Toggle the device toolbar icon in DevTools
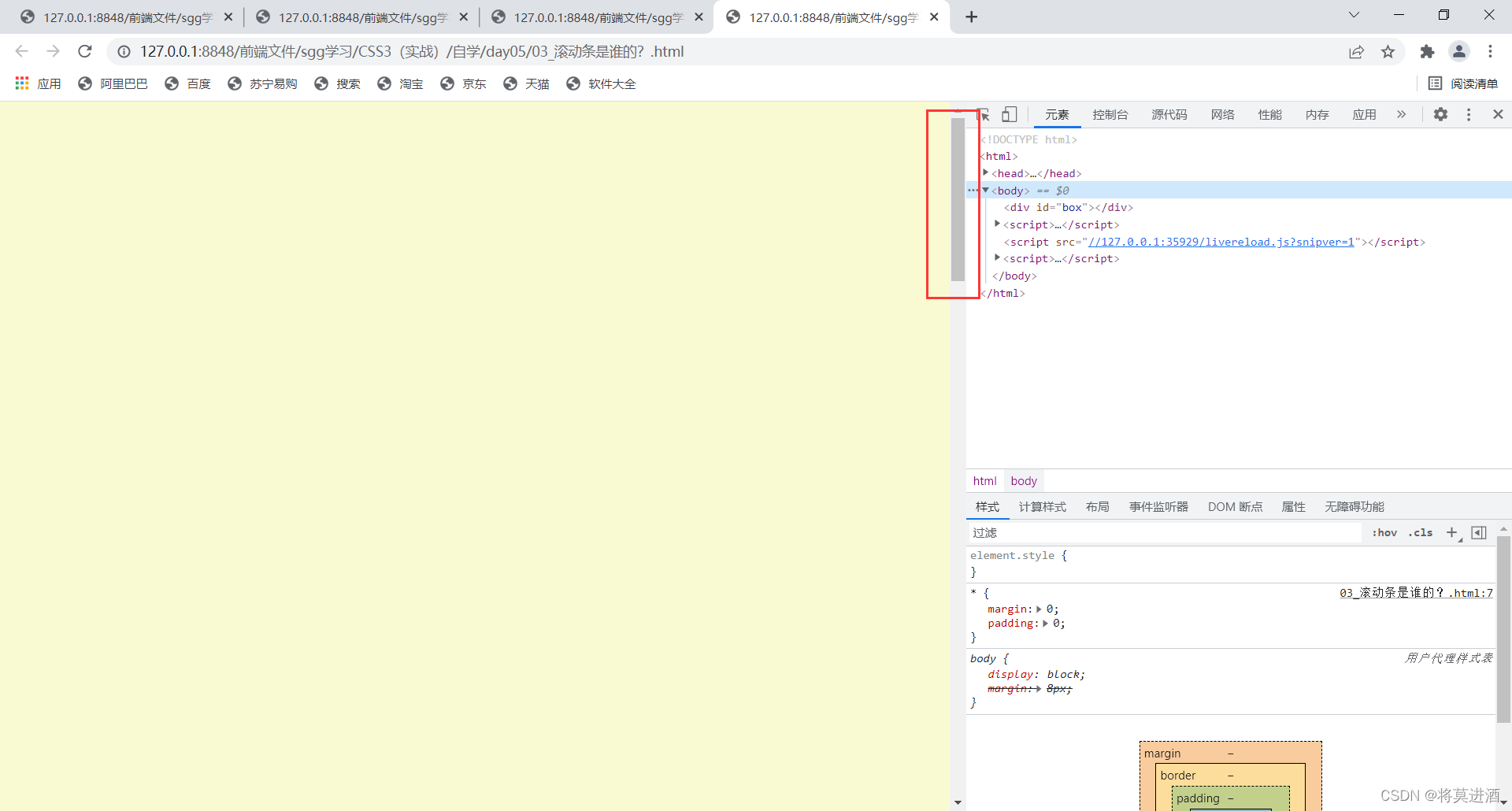The image size is (1512, 811). 1009,114
